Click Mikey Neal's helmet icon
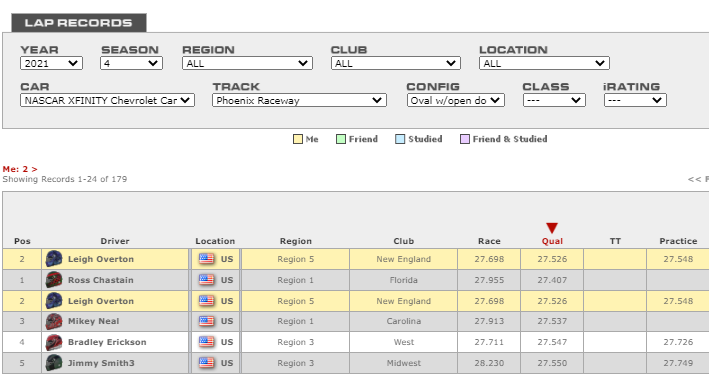 (x=54, y=322)
